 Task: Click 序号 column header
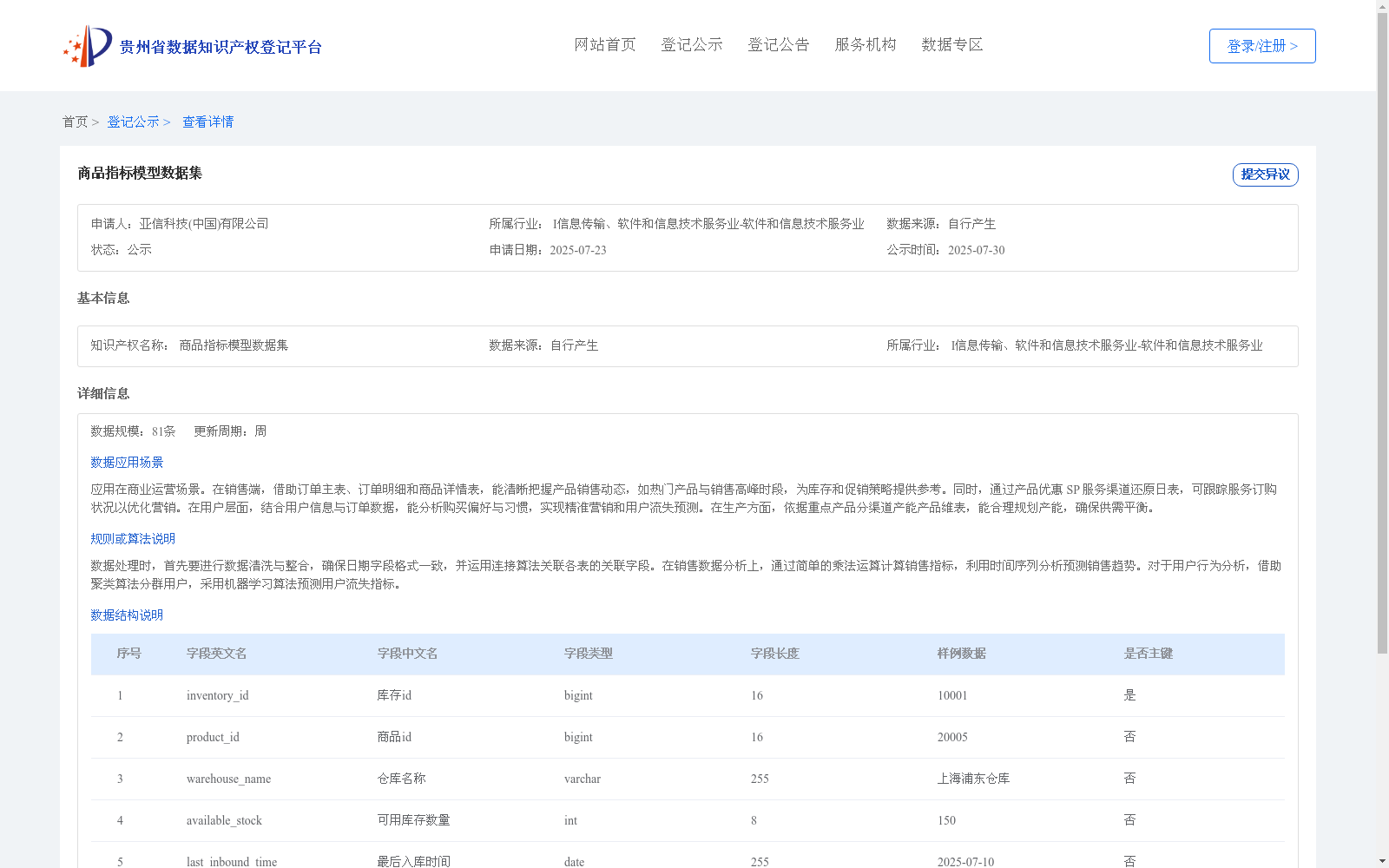129,654
